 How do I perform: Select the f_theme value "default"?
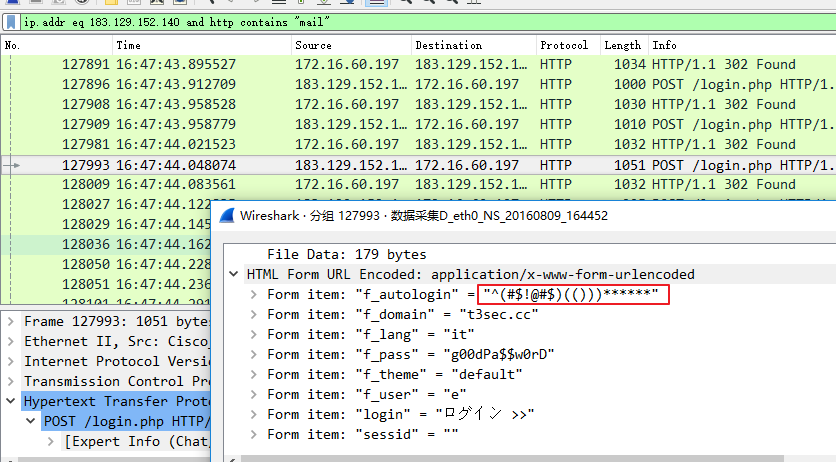click(487, 375)
